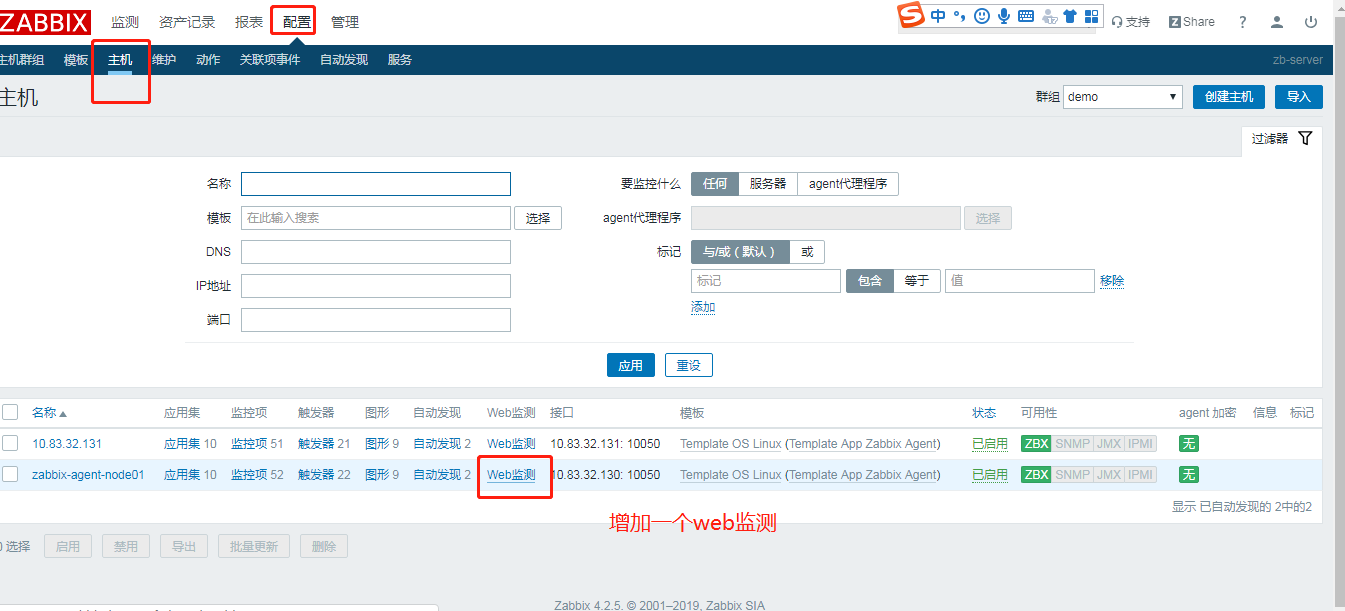
Task: Click SNMP badge for zabbix-agent-node01
Action: pos(1072,475)
